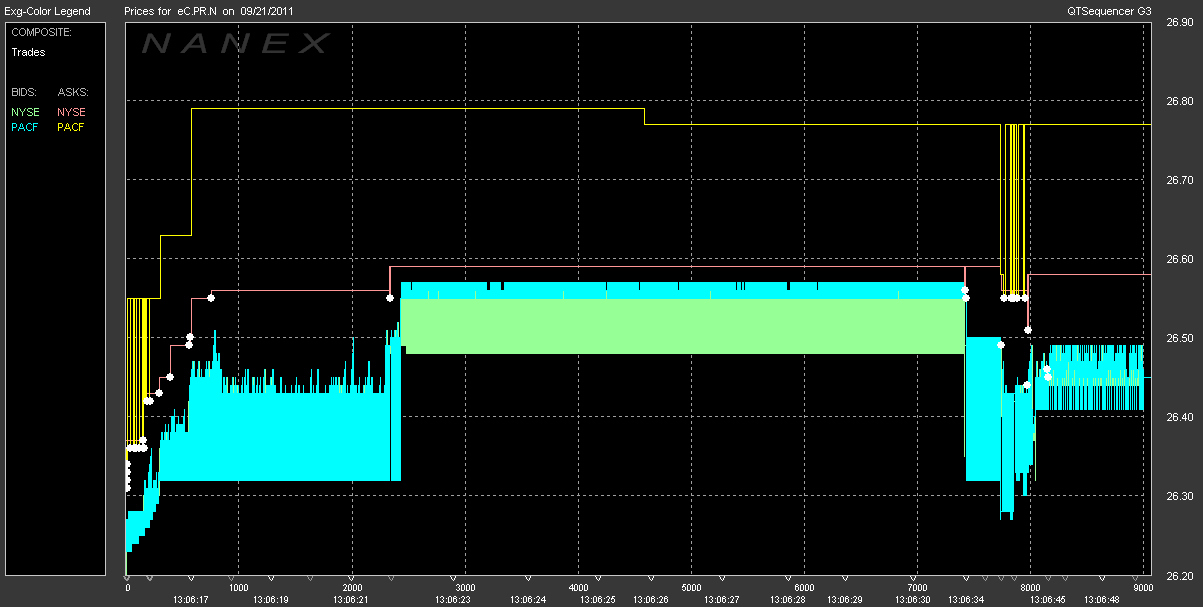Click yellow PACF entry under ASKS
1203x607 pixels.
point(71,127)
